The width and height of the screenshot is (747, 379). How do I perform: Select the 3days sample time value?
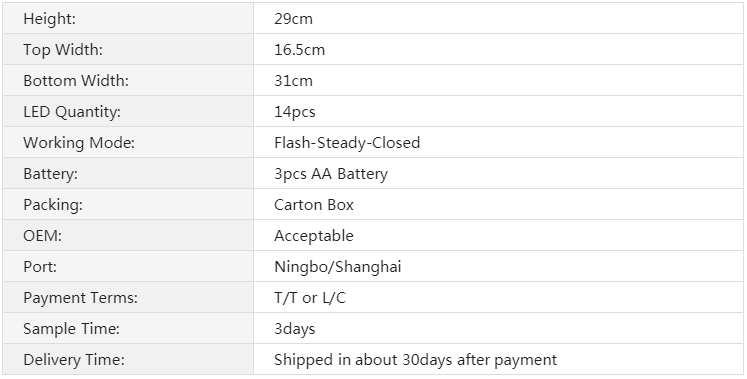(295, 329)
